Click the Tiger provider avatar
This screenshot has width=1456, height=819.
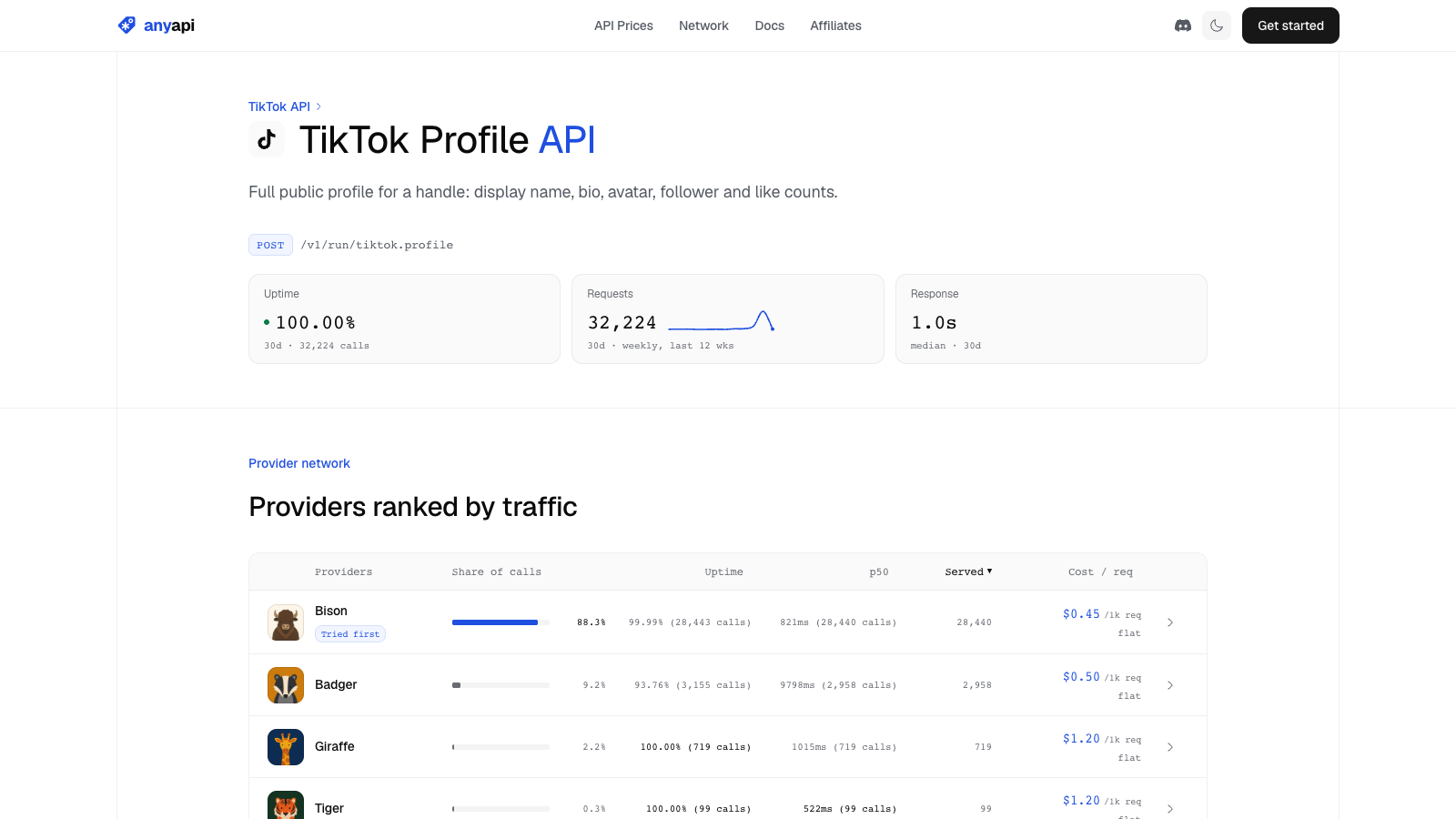pyautogui.click(x=286, y=805)
